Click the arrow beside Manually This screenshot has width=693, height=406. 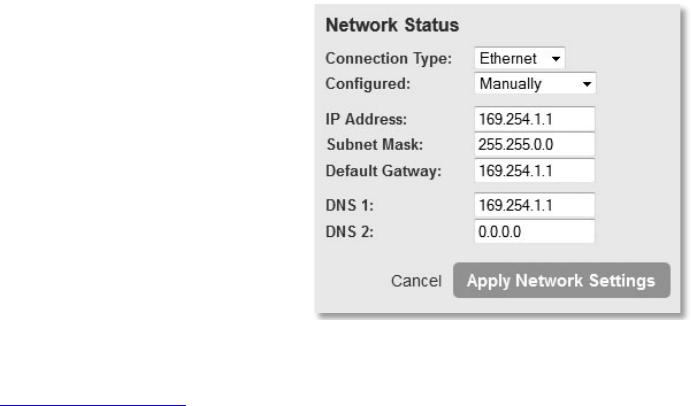click(x=586, y=83)
